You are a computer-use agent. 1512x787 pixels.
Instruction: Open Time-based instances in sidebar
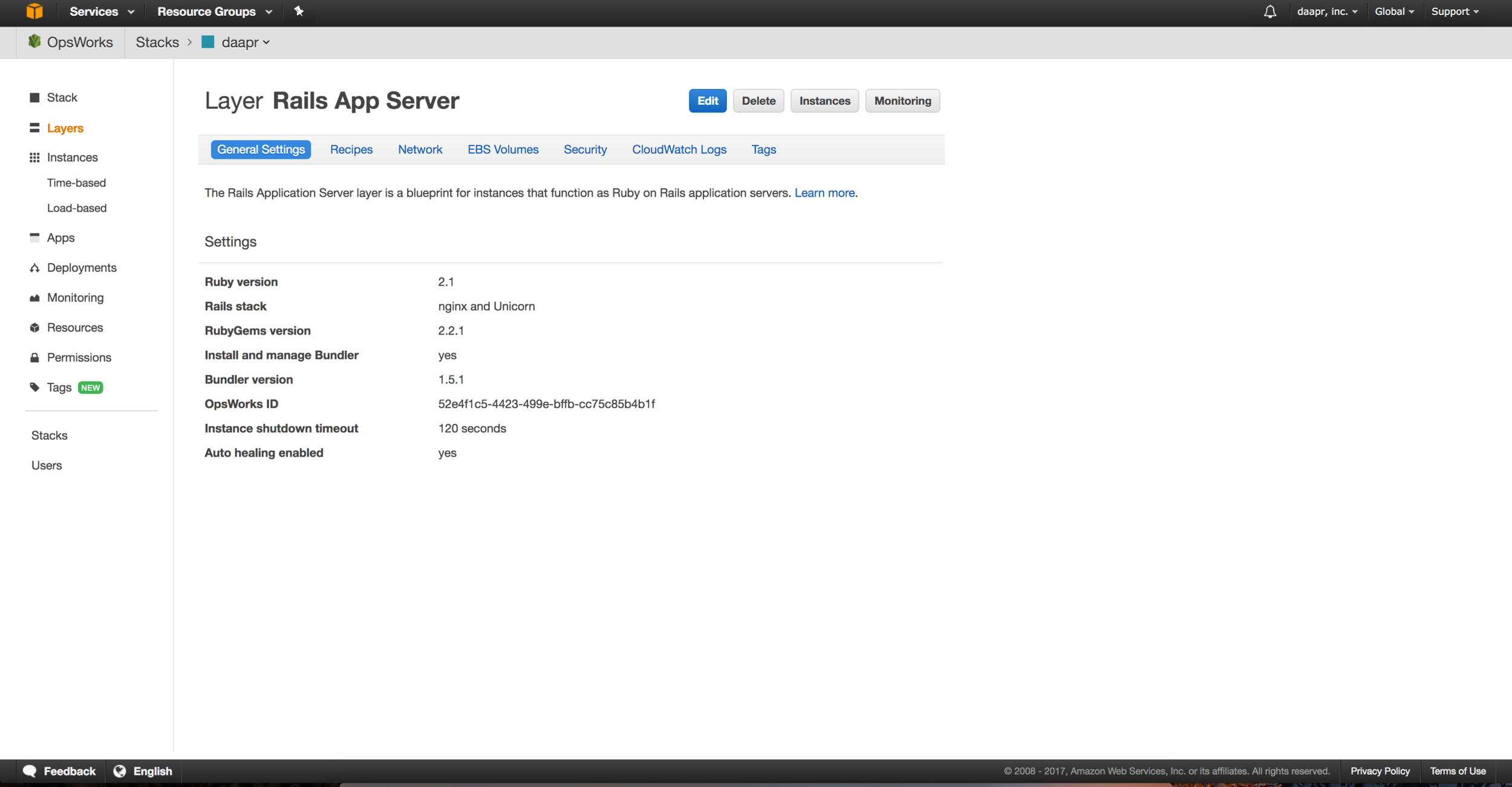click(x=76, y=183)
